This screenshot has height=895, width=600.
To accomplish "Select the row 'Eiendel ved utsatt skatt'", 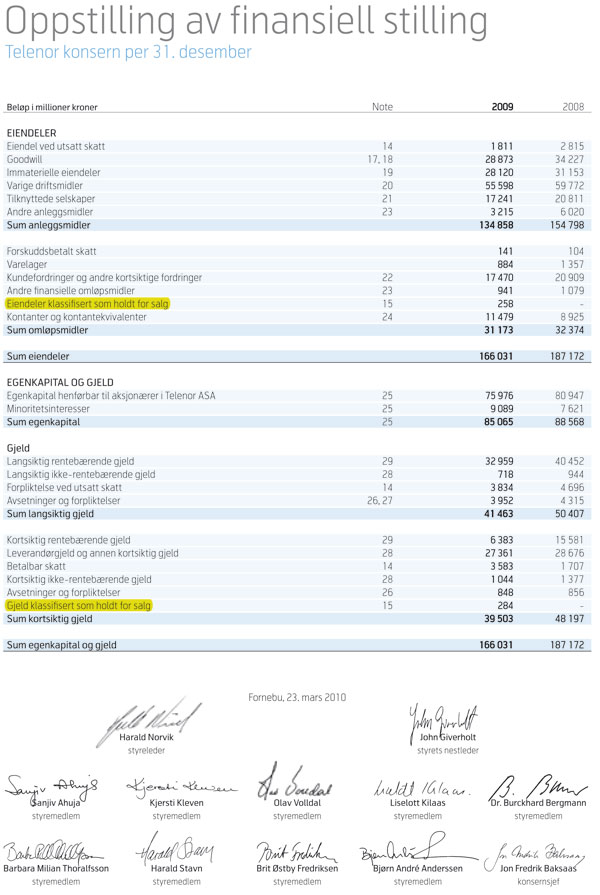I will (297, 146).
